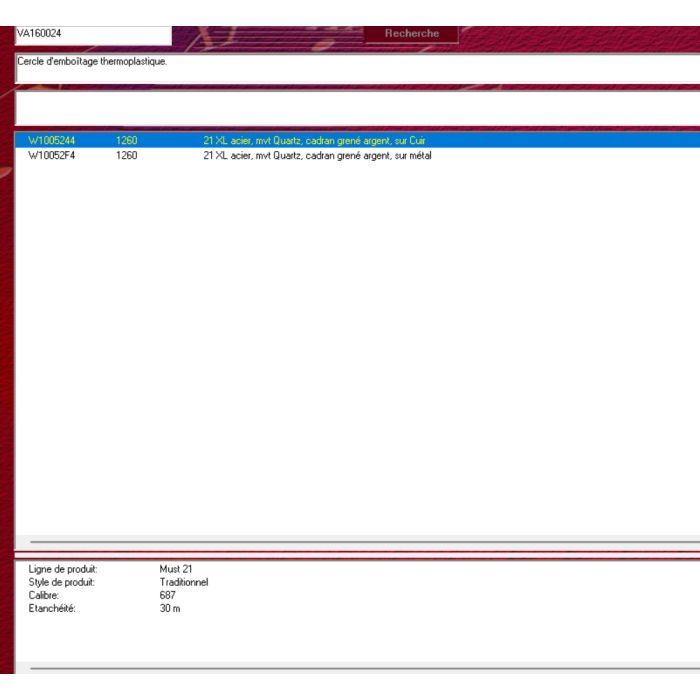Click the Recherche search button

[412, 33]
